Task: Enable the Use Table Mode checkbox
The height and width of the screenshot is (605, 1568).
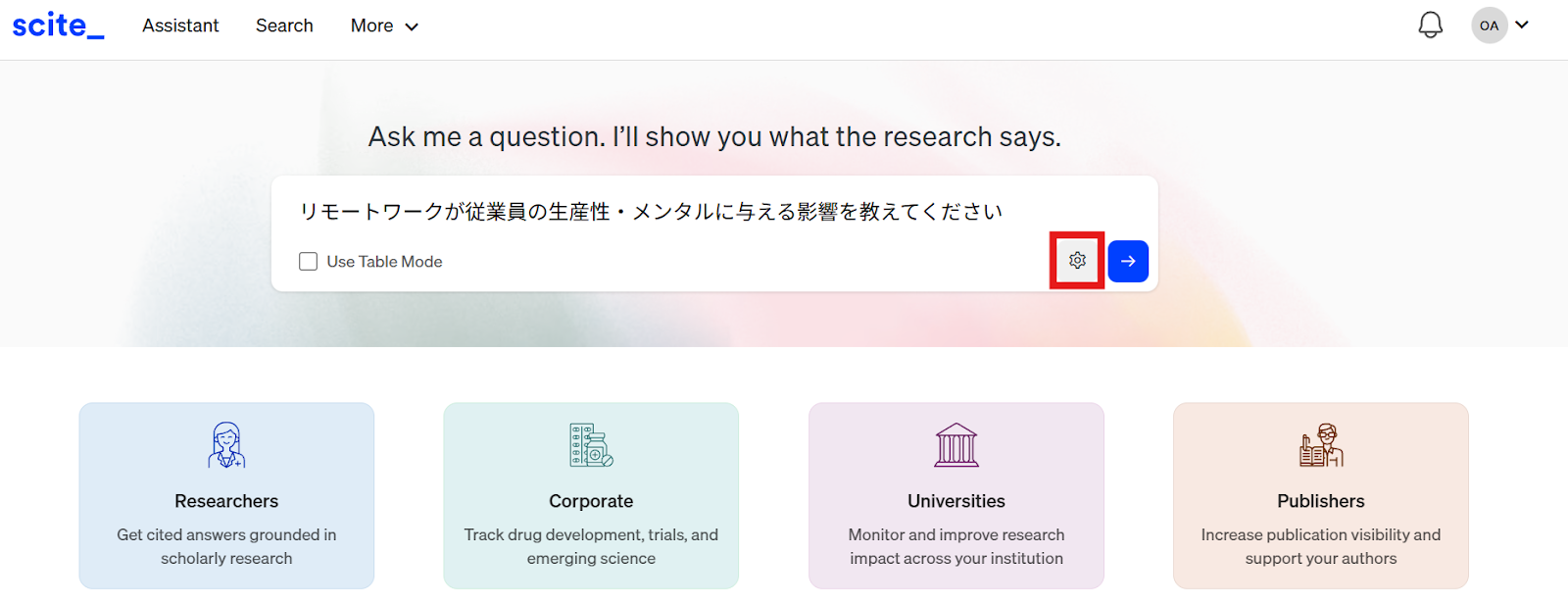Action: coord(308,262)
